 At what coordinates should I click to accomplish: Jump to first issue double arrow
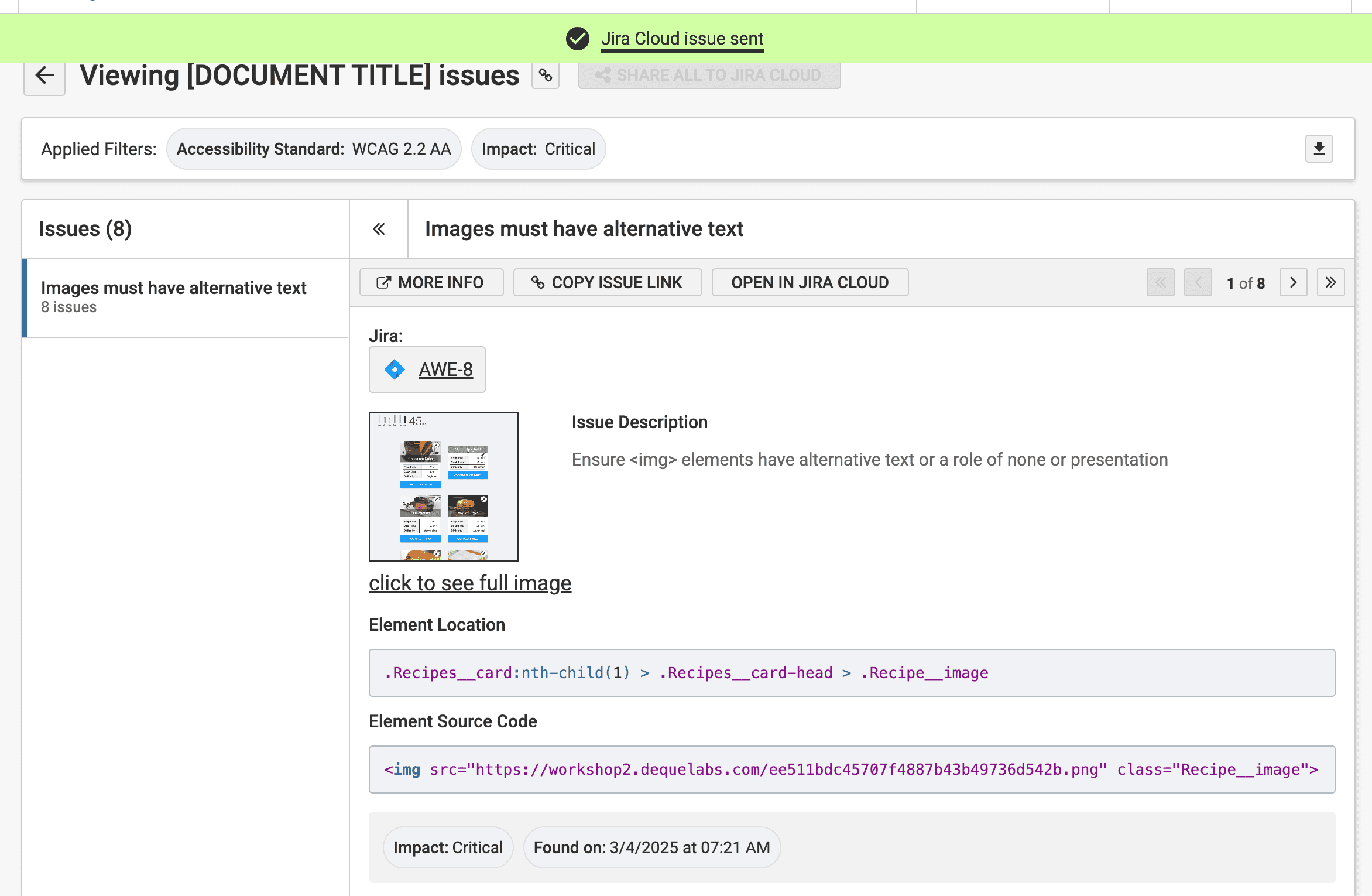coord(1160,283)
